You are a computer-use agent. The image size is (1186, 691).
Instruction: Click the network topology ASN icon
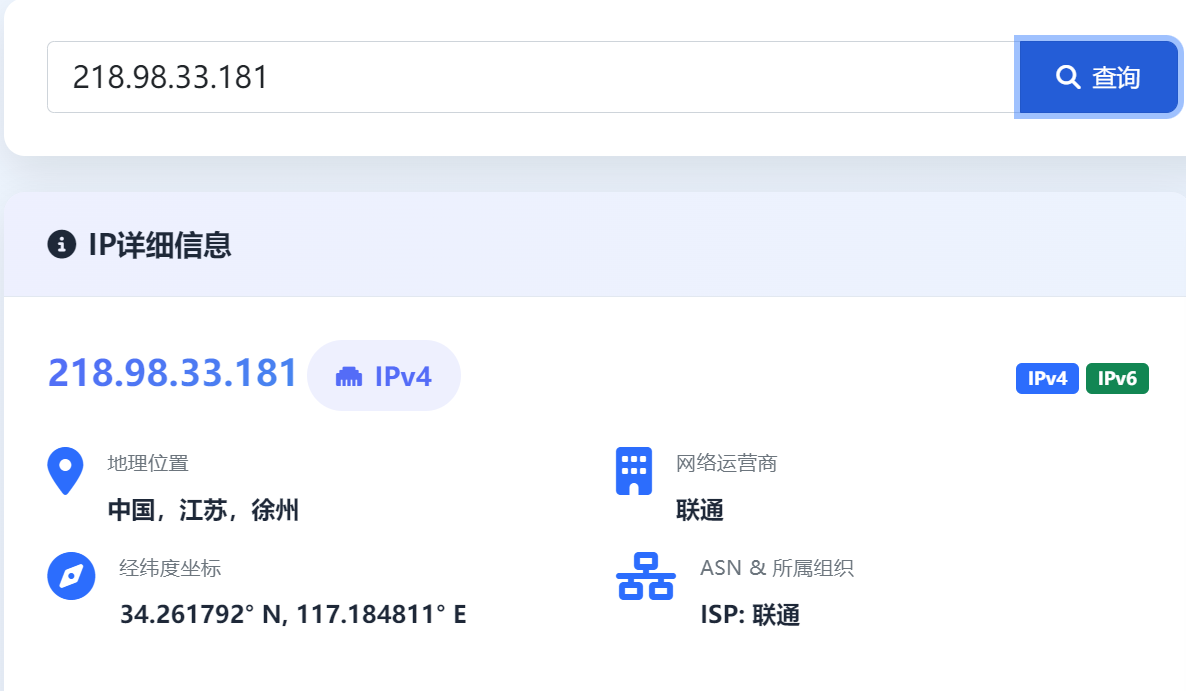pyautogui.click(x=645, y=576)
